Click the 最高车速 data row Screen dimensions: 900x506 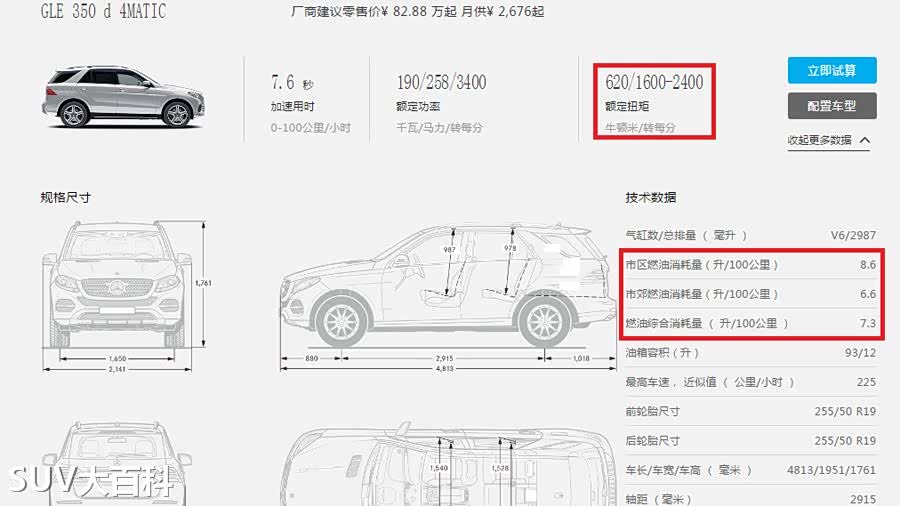(751, 382)
